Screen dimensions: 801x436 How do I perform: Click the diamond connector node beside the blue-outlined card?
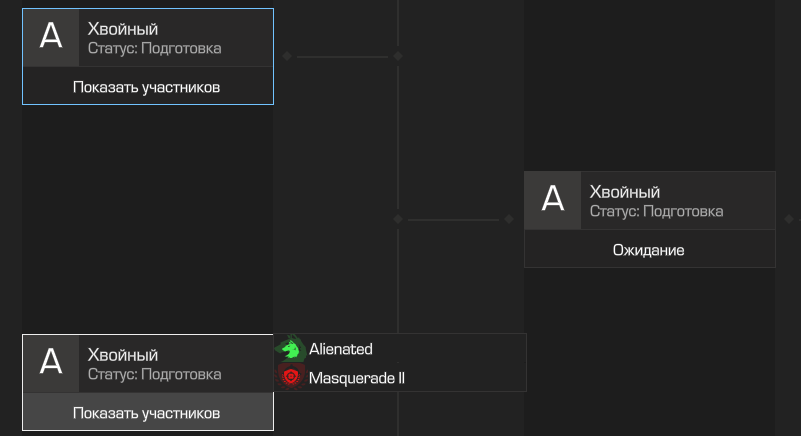[287, 56]
